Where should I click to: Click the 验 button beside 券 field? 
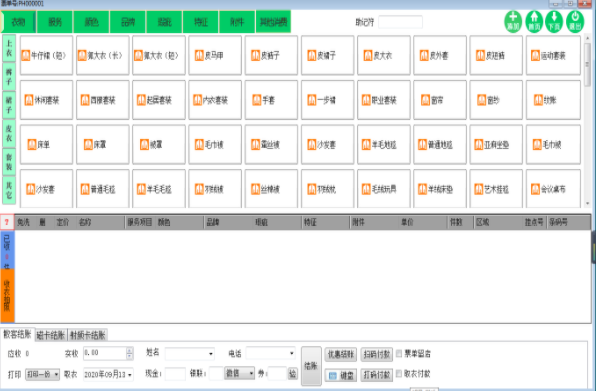point(293,374)
